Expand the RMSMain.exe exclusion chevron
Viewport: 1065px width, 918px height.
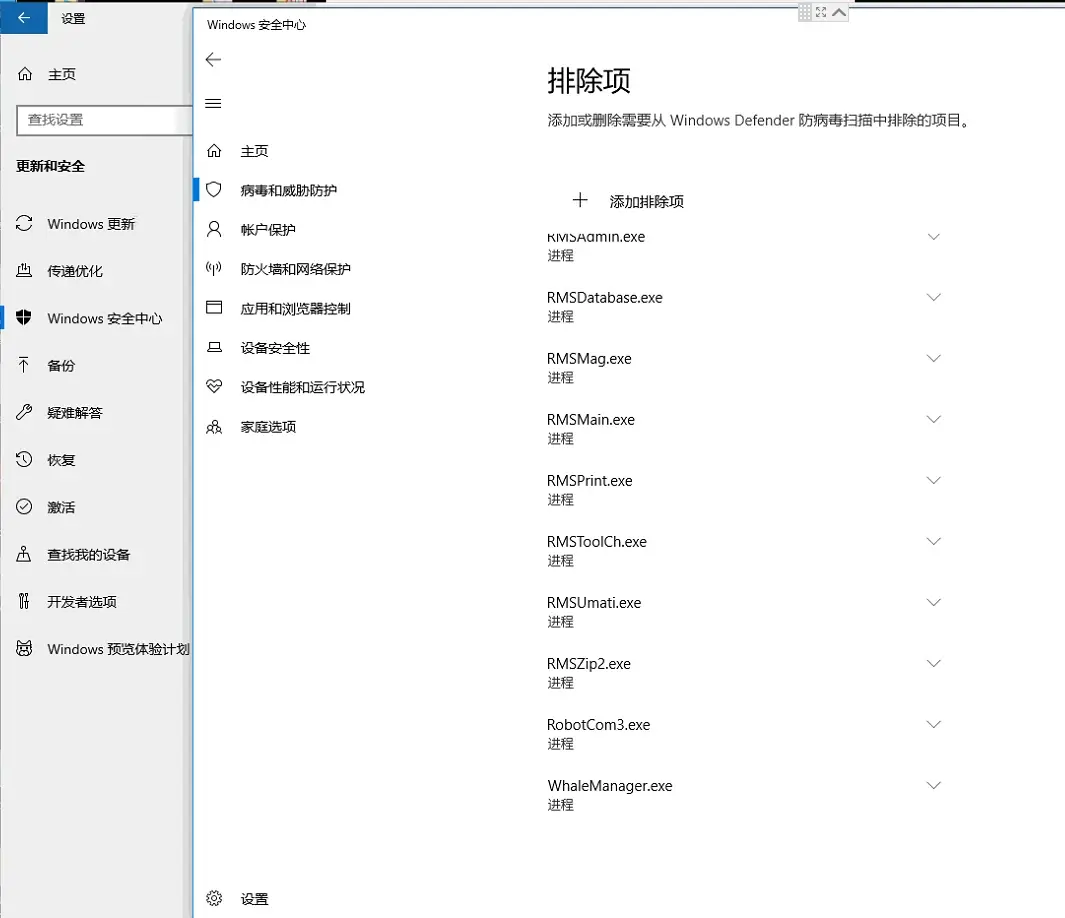(x=934, y=420)
